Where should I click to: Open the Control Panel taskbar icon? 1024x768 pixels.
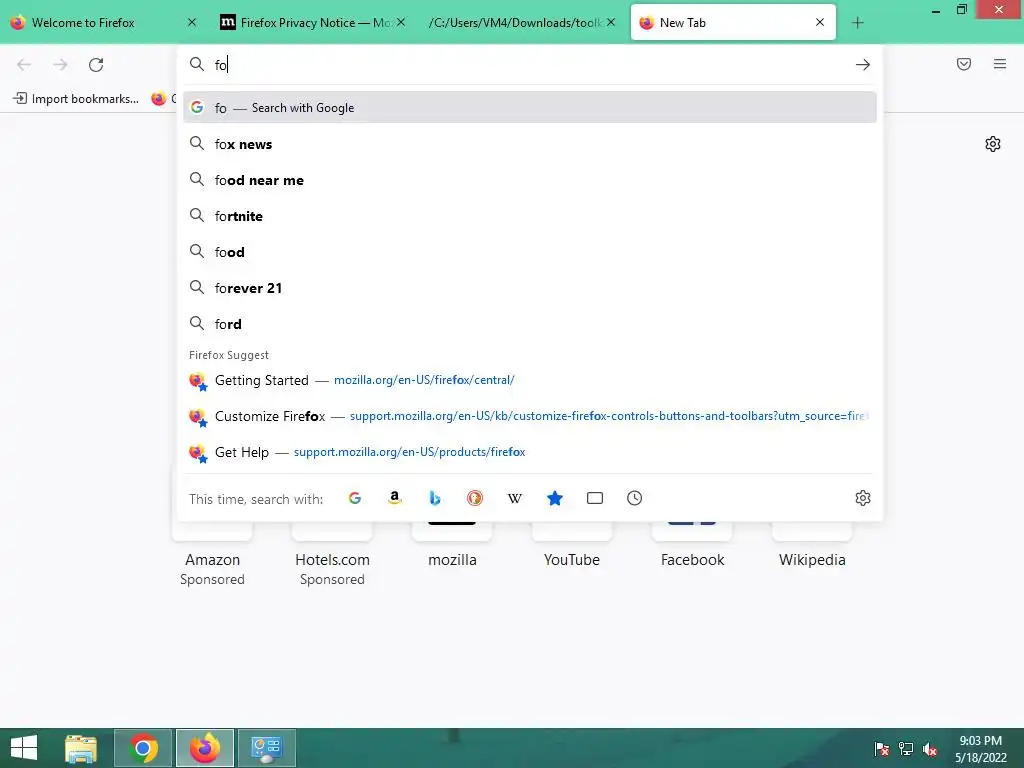[x=266, y=748]
